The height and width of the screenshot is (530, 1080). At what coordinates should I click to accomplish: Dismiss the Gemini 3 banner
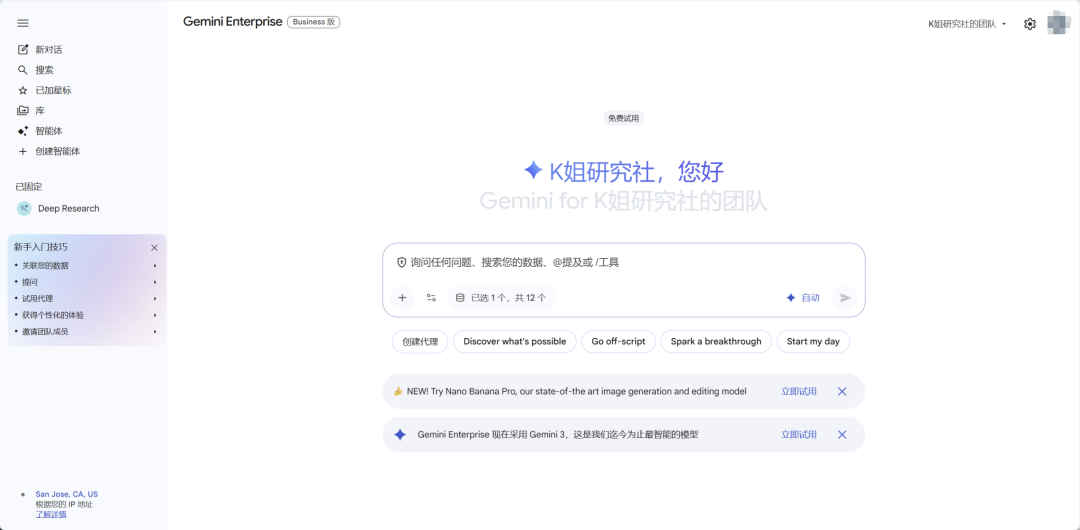(x=842, y=435)
